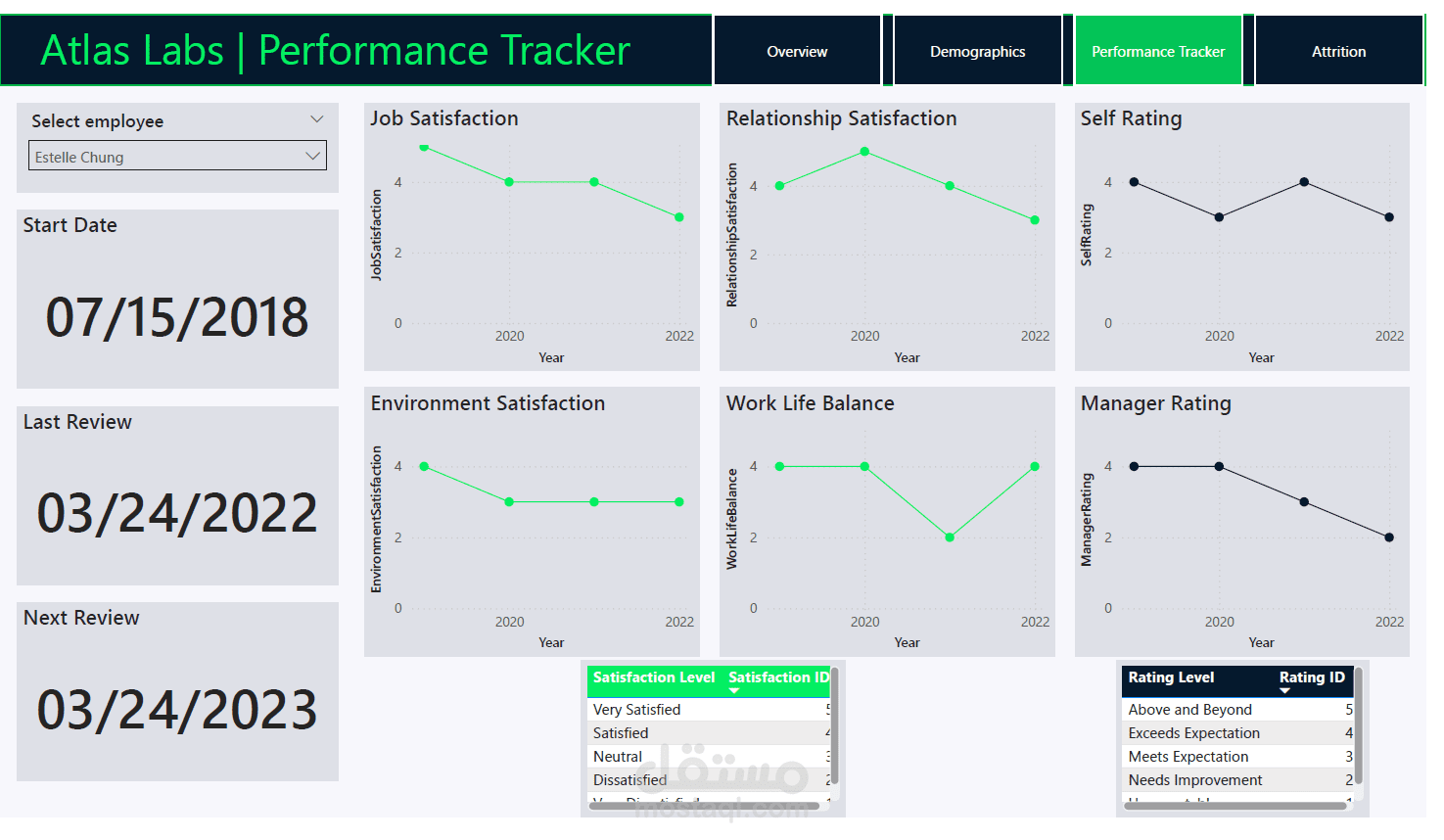This screenshot has height=840, width=1444.
Task: Click the Rating Level column header
Action: pyautogui.click(x=1171, y=677)
